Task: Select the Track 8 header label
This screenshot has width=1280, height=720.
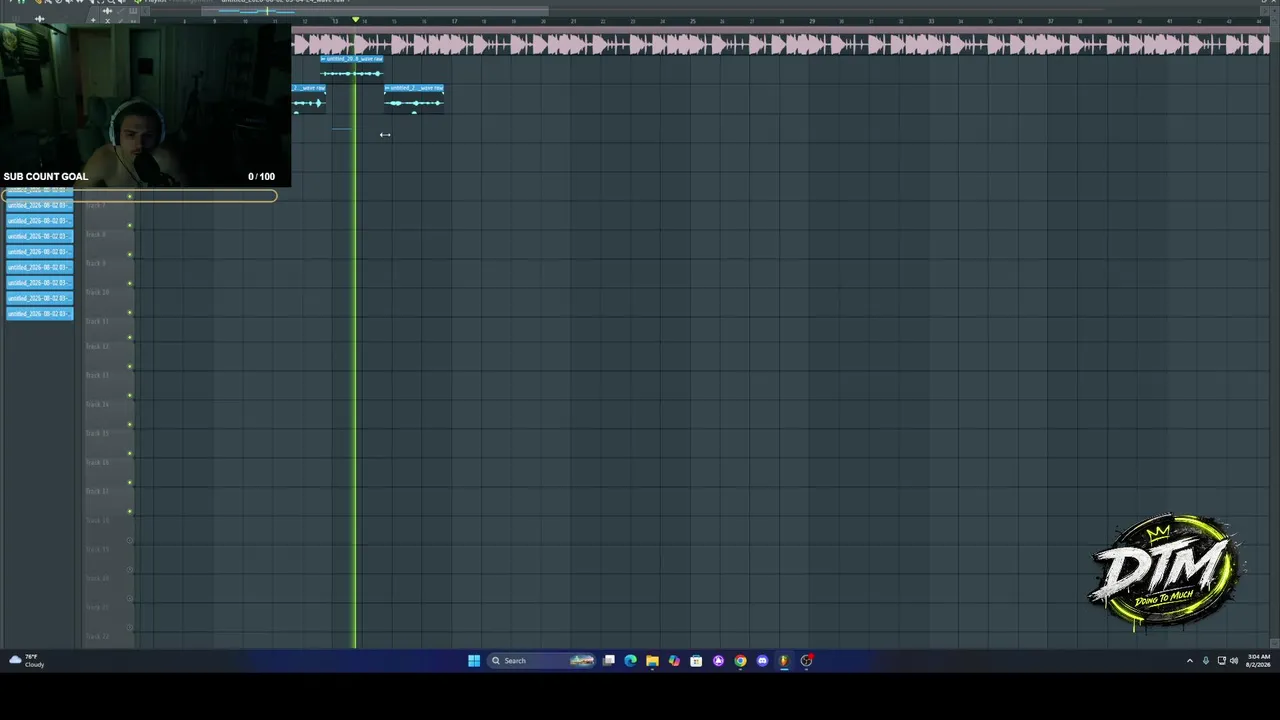Action: pos(97,234)
